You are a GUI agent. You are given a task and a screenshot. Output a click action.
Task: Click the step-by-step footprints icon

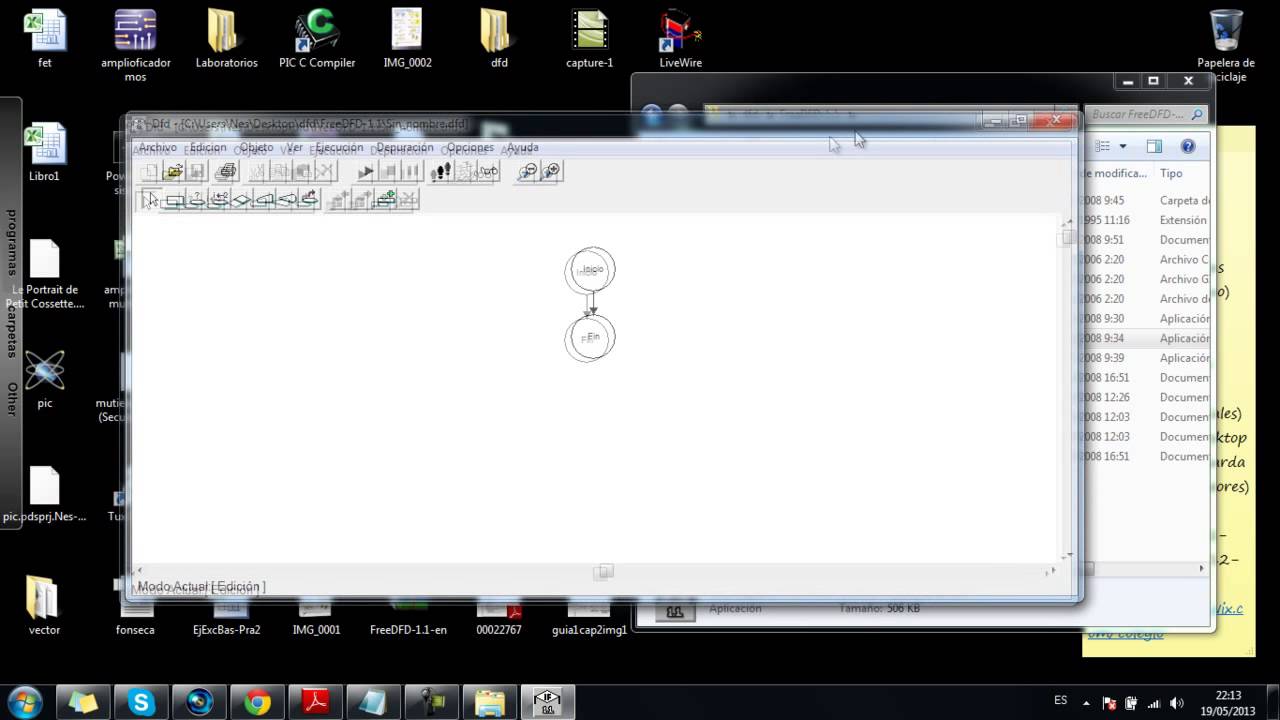click(441, 172)
